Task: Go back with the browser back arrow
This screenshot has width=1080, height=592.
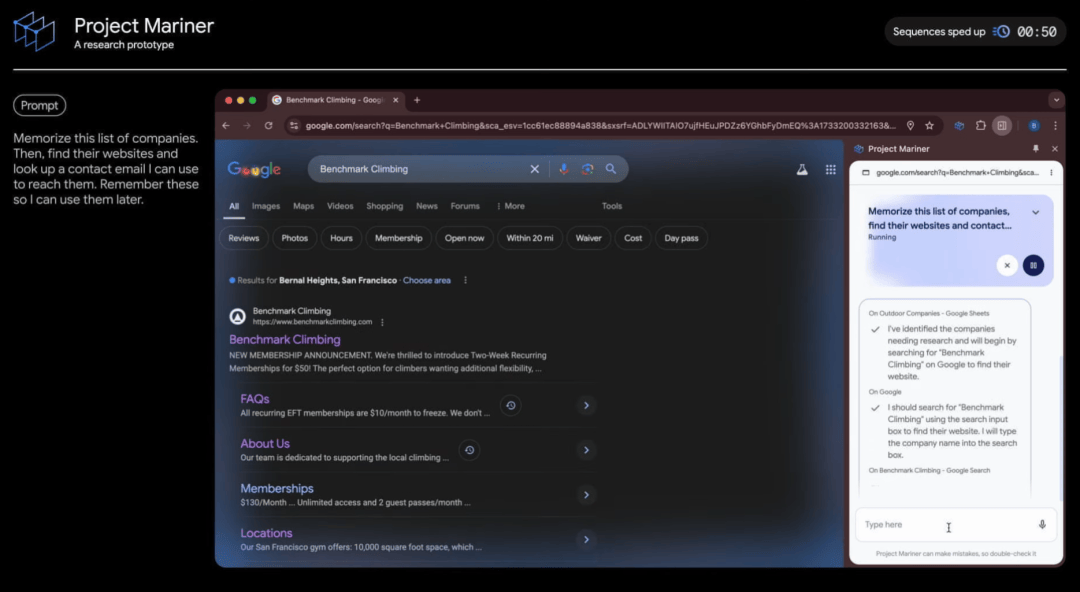Action: pos(226,125)
